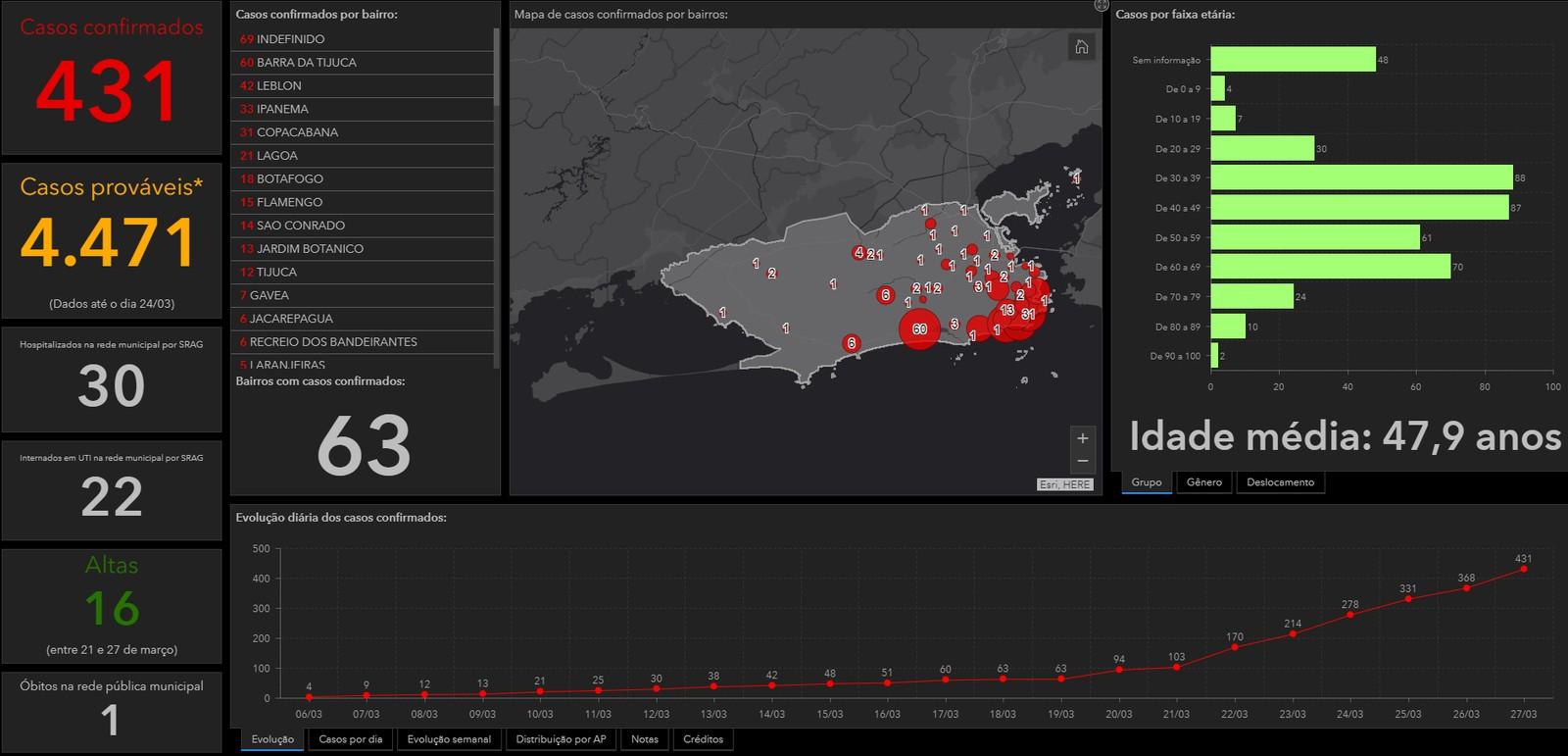Click the Sem informação bar
The height and width of the screenshot is (756, 1568).
[x=1293, y=60]
